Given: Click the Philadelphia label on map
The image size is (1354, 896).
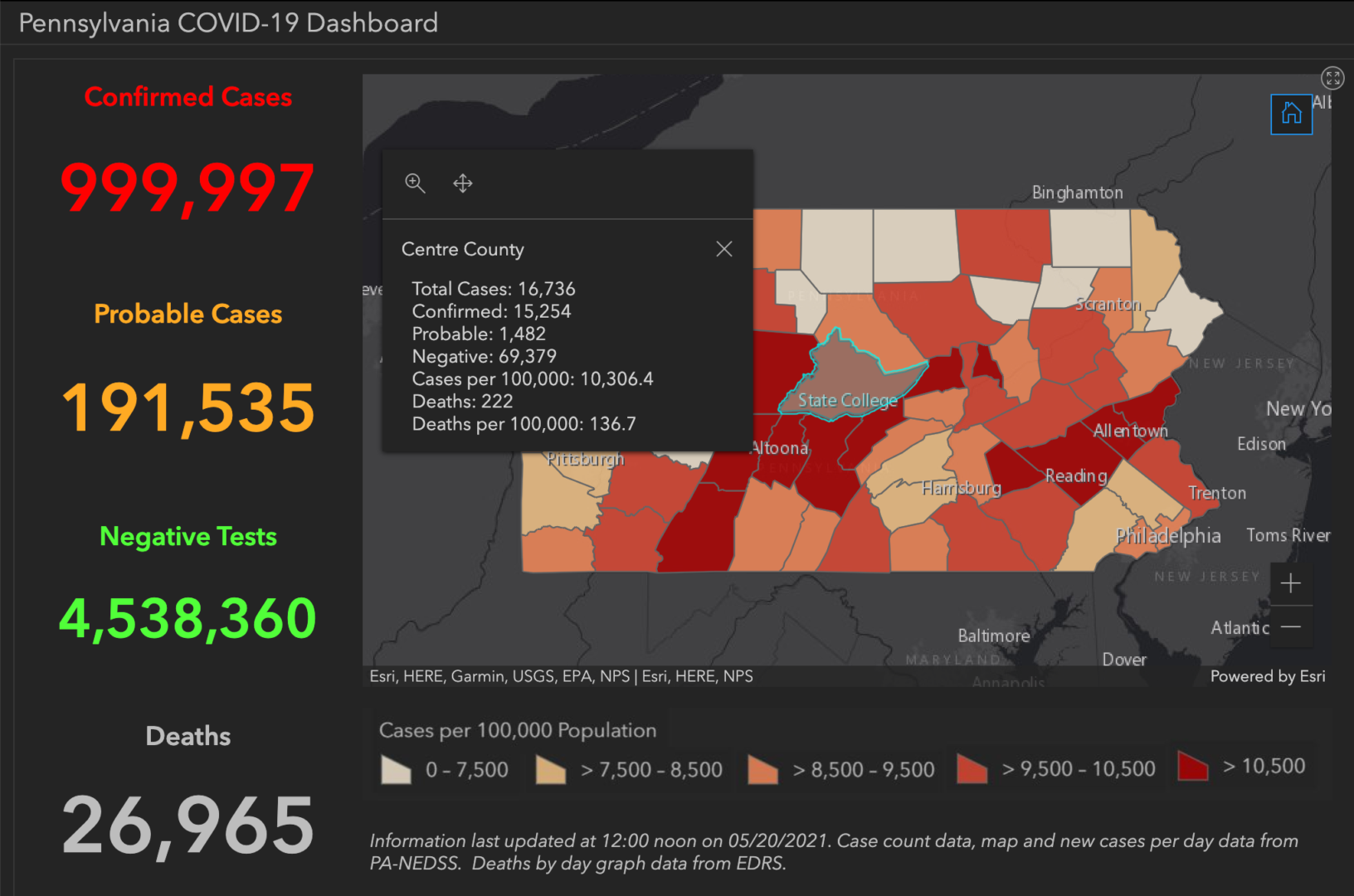Looking at the screenshot, I should [1168, 535].
